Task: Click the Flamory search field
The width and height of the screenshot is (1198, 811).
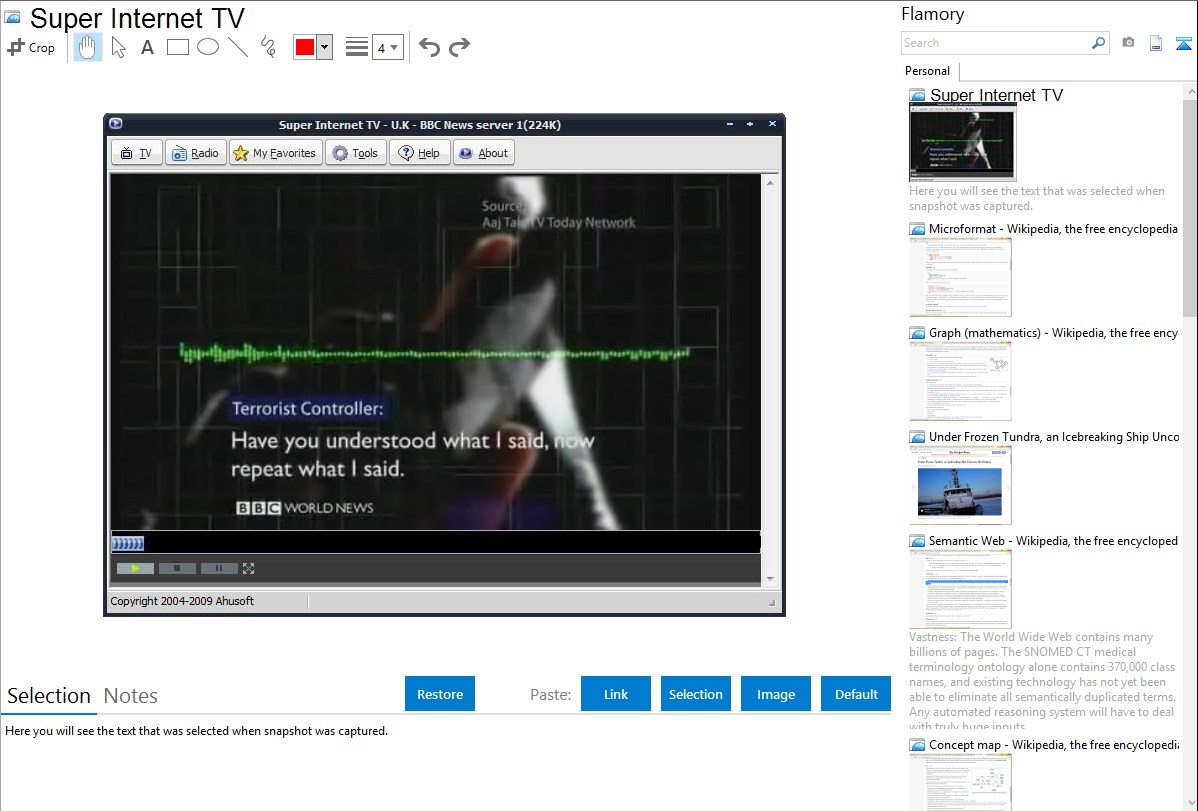Action: (x=995, y=43)
